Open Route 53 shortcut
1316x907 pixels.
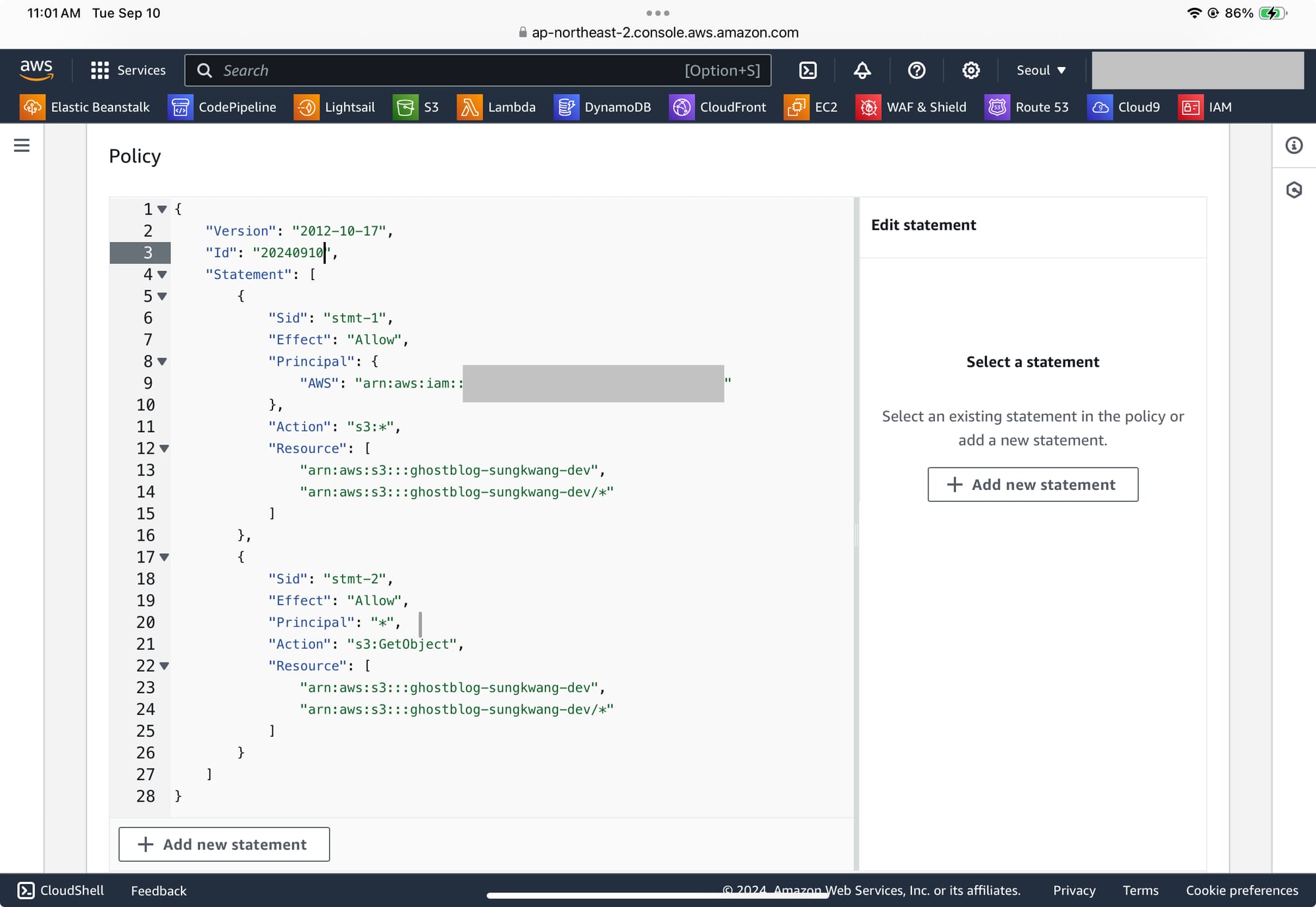click(1026, 107)
